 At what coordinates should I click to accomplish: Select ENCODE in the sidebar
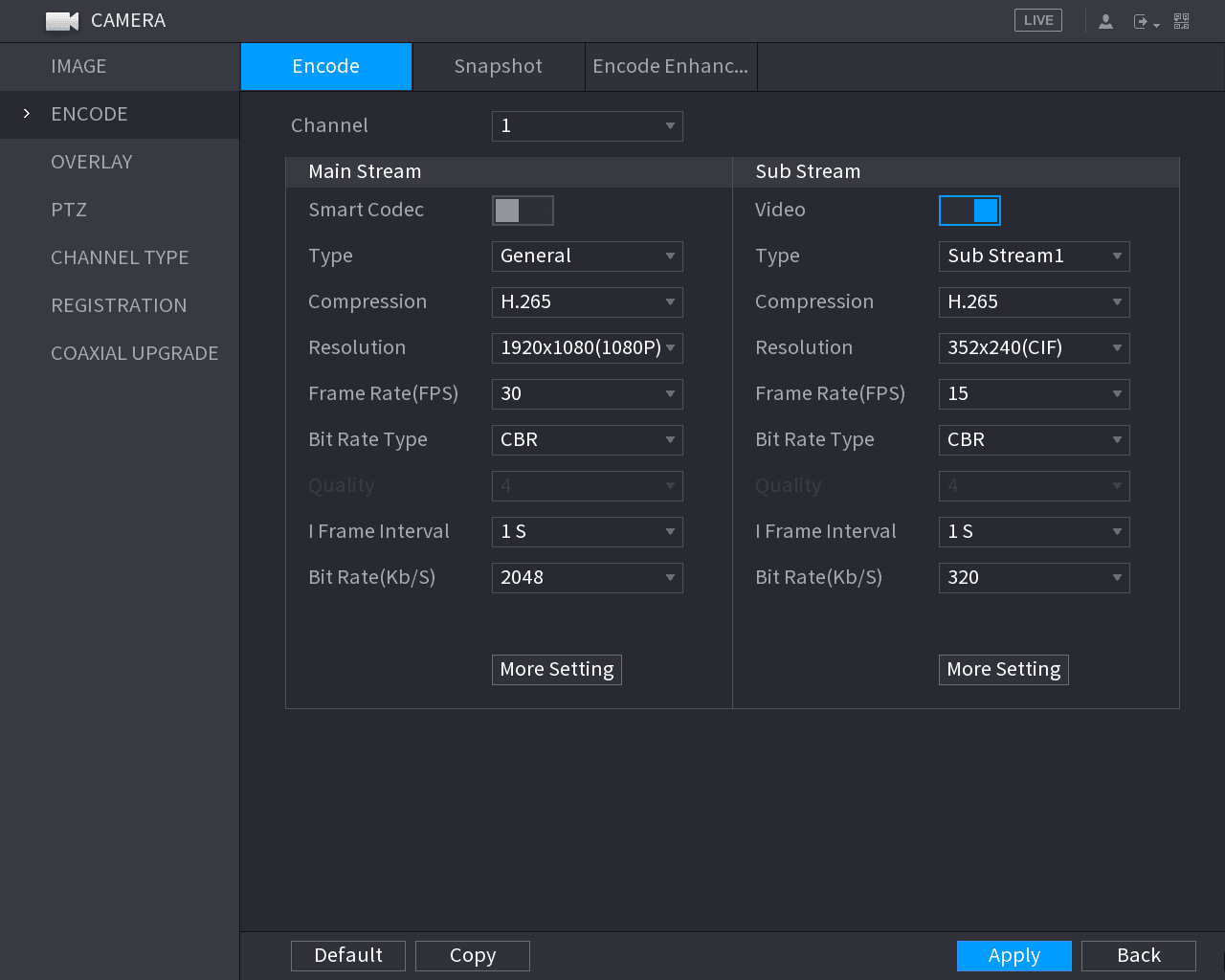click(120, 115)
